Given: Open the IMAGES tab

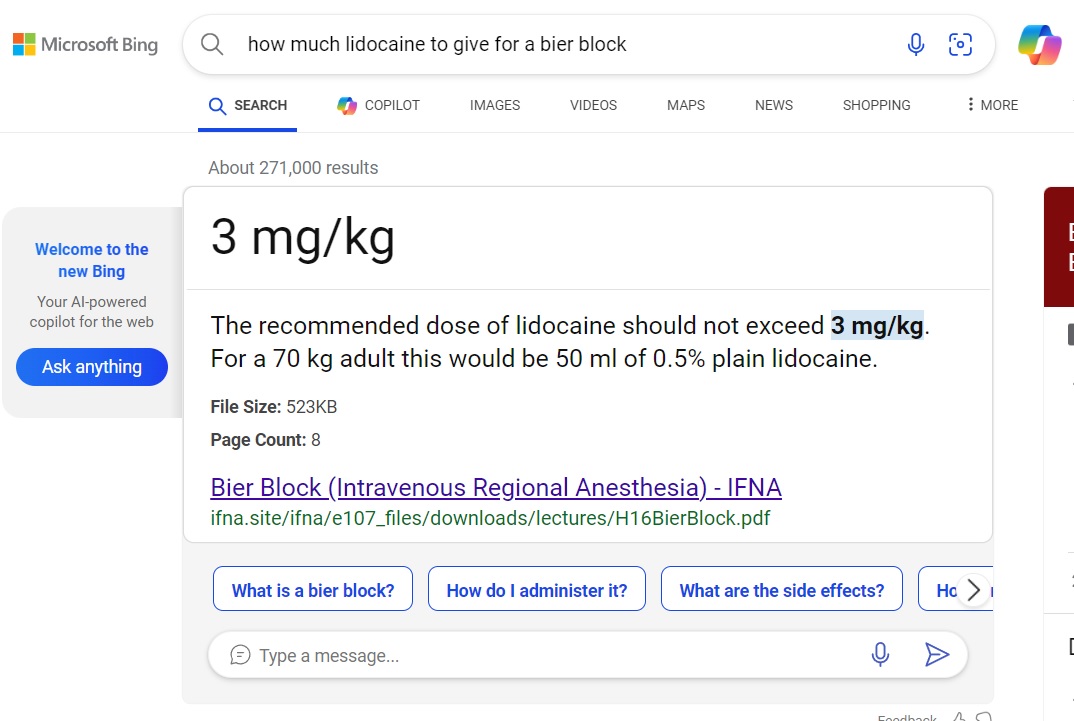Looking at the screenshot, I should pos(495,105).
